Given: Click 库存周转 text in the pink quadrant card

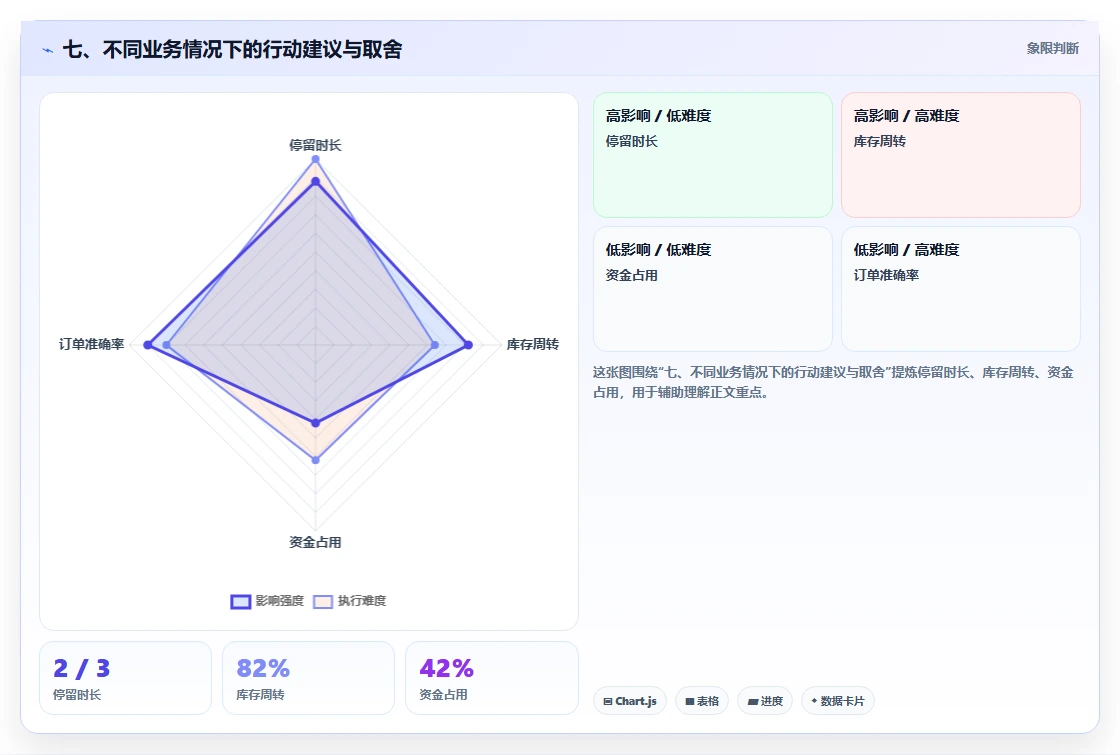Looking at the screenshot, I should tap(879, 141).
